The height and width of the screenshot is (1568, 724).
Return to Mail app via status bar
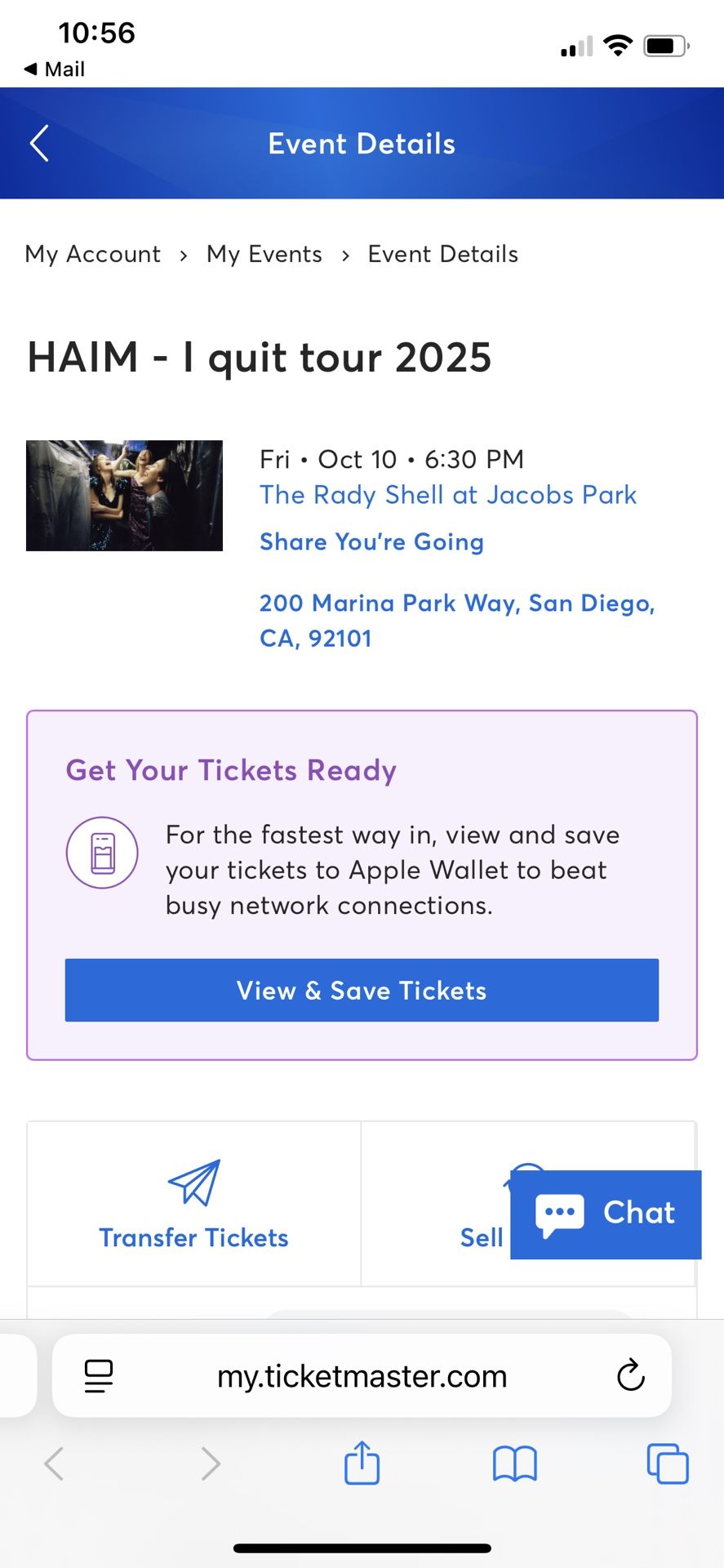(x=55, y=69)
